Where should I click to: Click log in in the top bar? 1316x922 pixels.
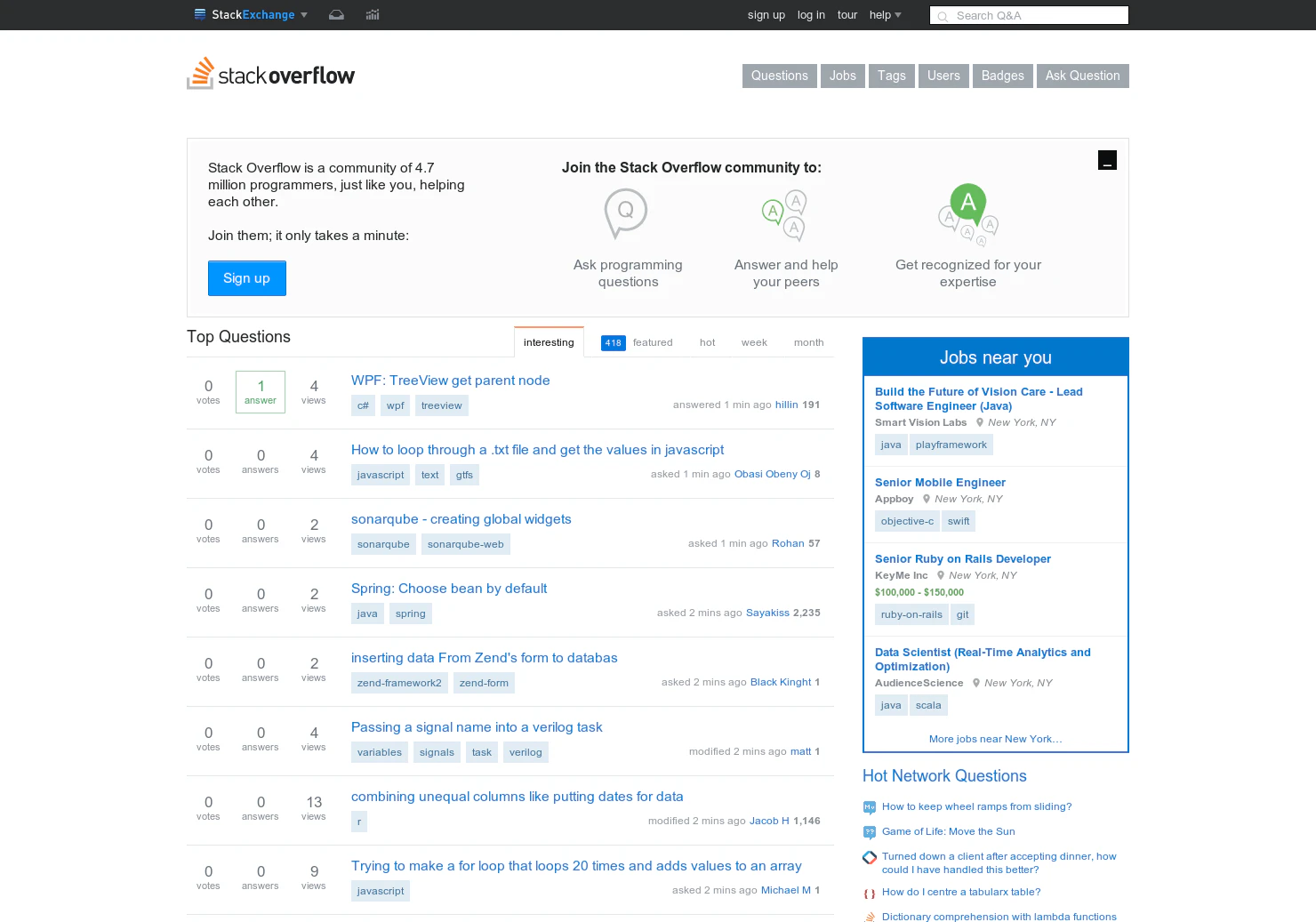click(811, 15)
